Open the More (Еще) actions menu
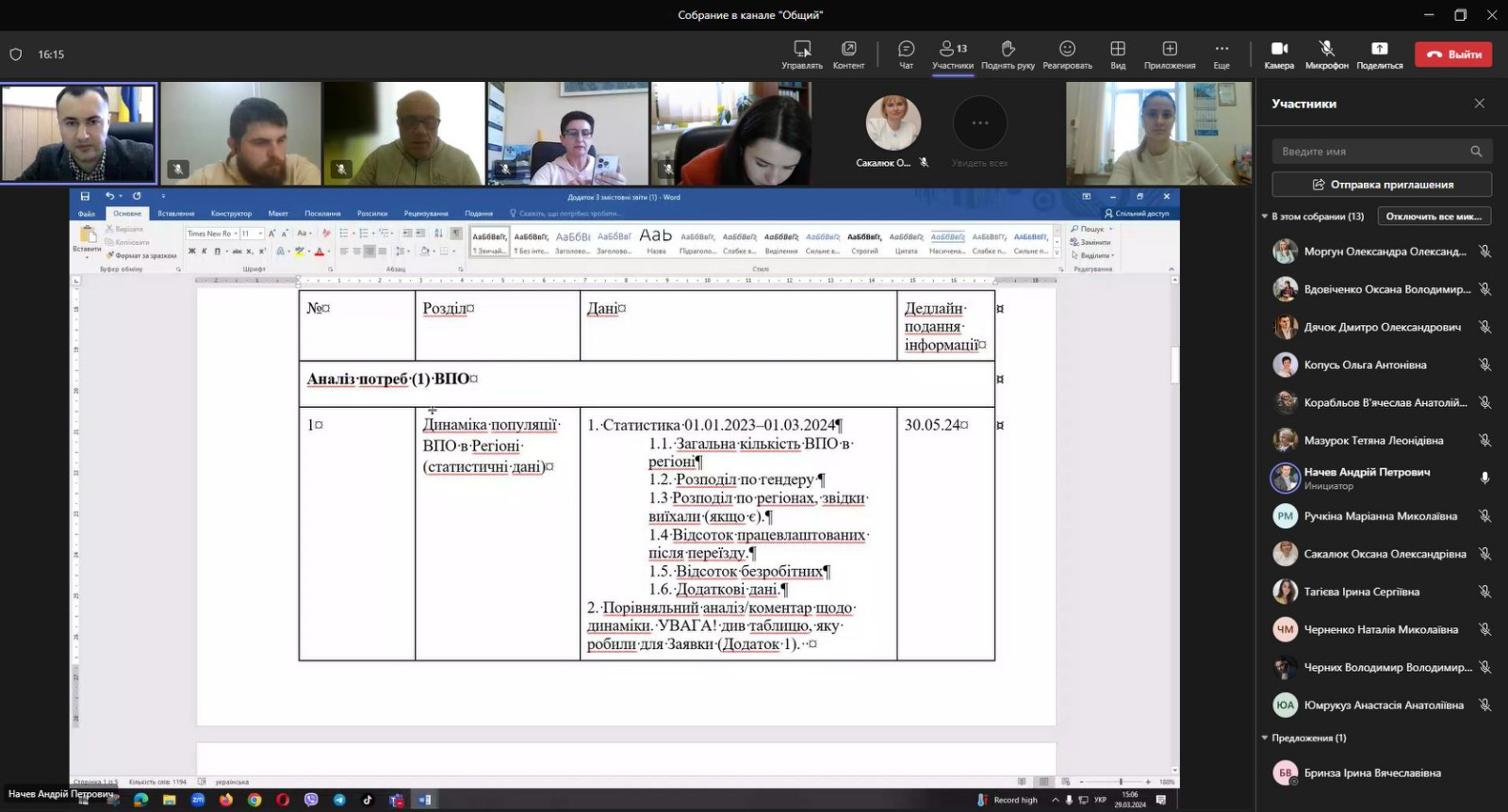The image size is (1508, 812). 1221,55
